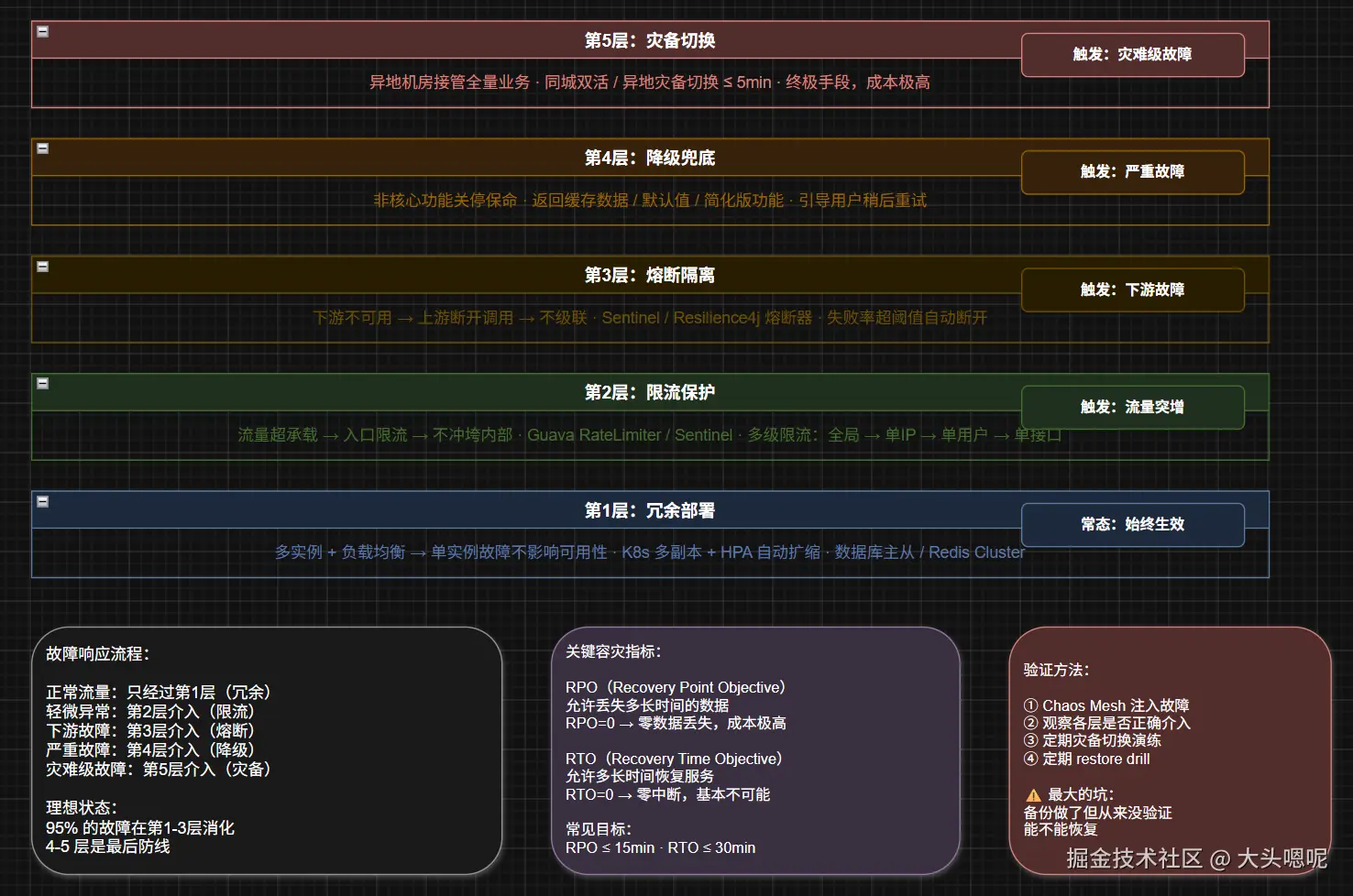This screenshot has height=896, width=1353.
Task: Collapse the 第2层:限流保护 container
Action: 42,384
